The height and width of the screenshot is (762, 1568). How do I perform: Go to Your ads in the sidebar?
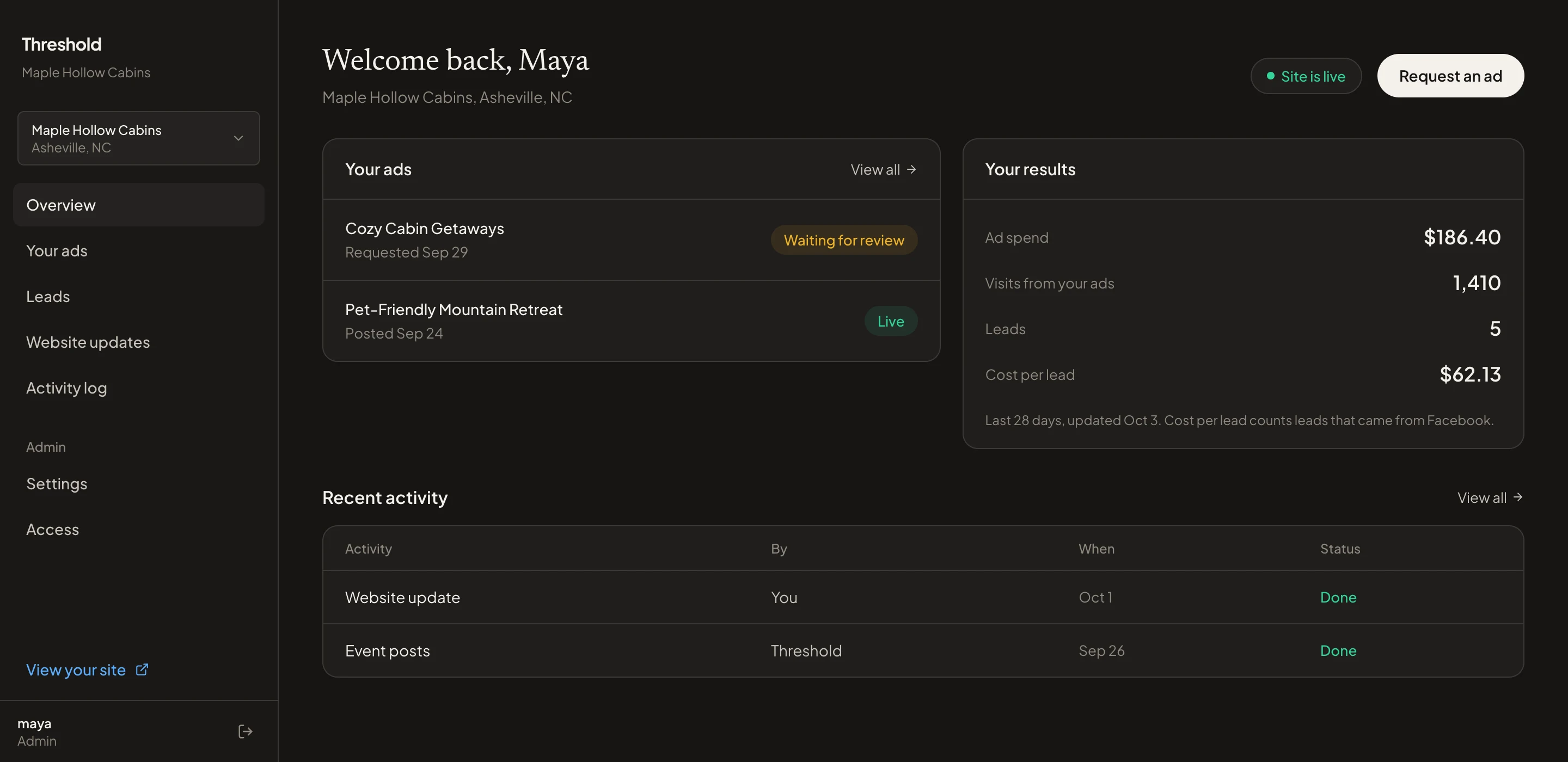coord(139,251)
